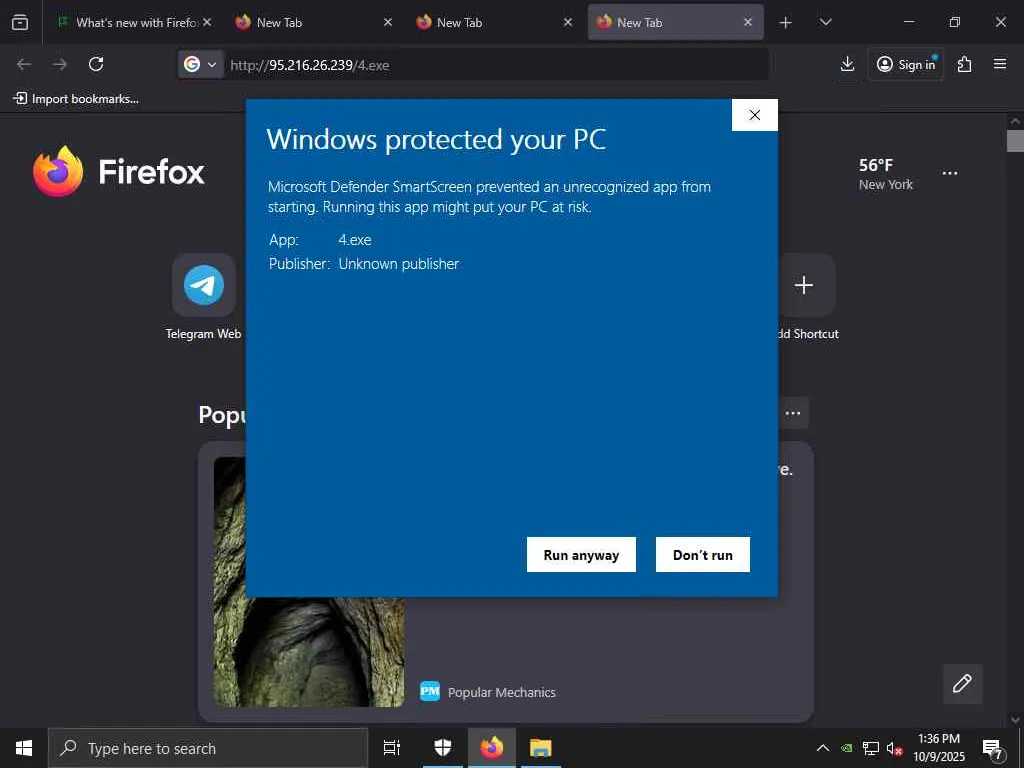
Task: Go back with the back arrow
Action: click(x=24, y=64)
